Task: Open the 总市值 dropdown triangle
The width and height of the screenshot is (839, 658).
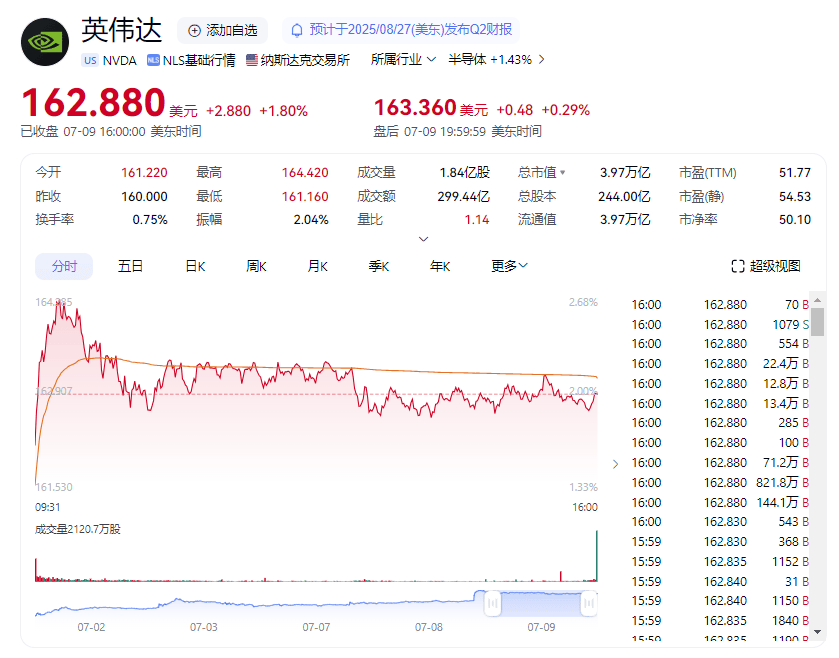Action: pos(562,172)
